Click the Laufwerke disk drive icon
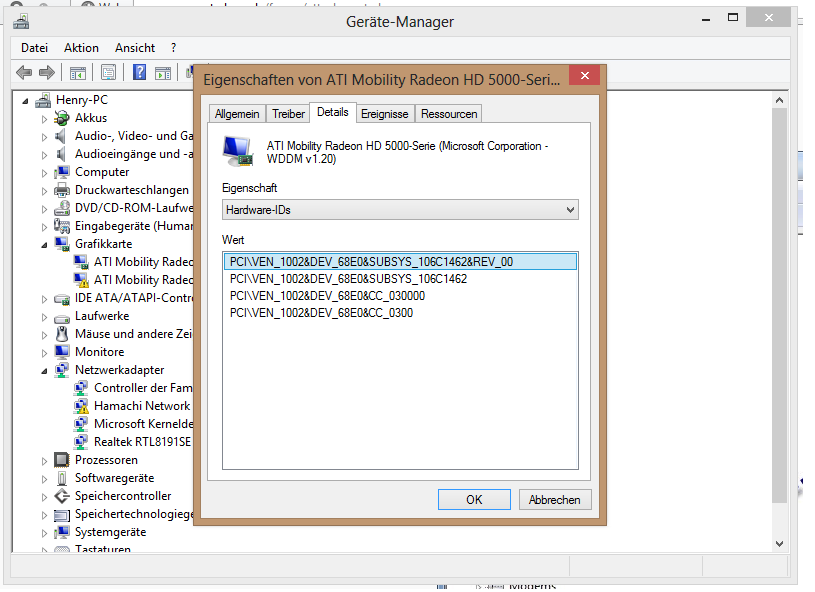815x592 pixels. [62, 317]
